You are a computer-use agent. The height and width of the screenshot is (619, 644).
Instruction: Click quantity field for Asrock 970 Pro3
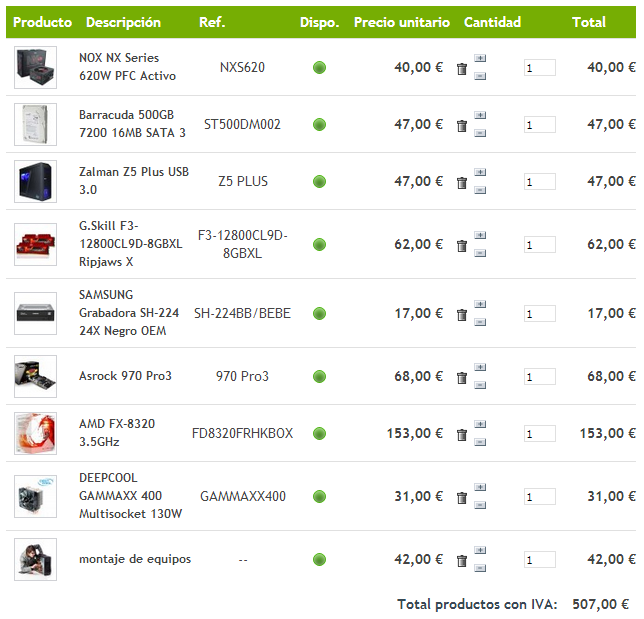(x=540, y=377)
